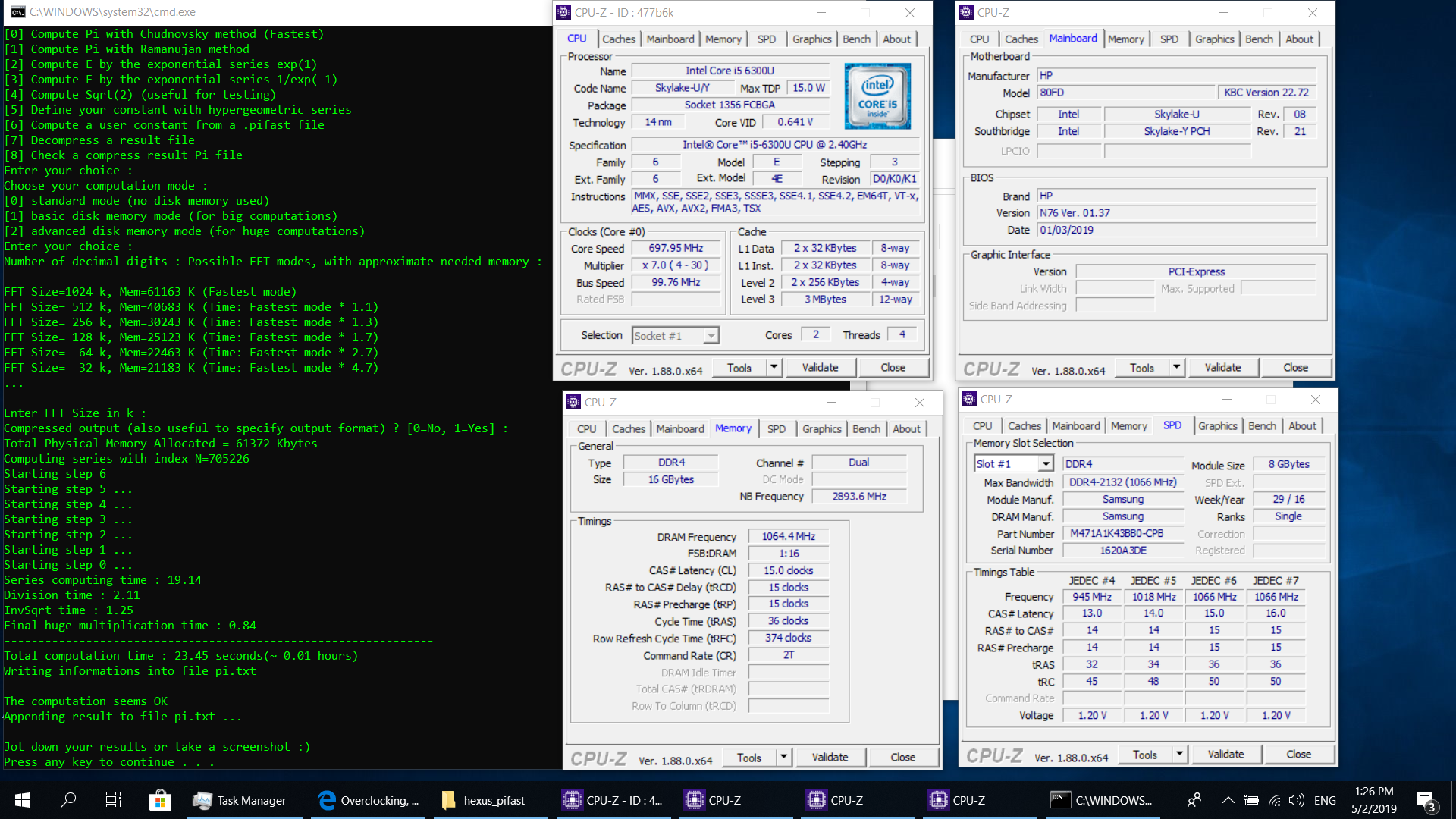Click the CPU-Z icon in ID 477b6k title bar
Viewport: 1456px width, 819px height.
(x=563, y=12)
